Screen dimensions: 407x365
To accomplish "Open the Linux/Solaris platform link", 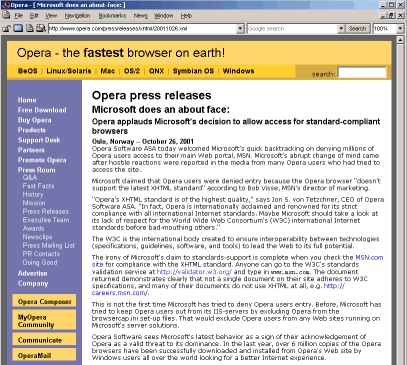I will pyautogui.click(x=69, y=71).
